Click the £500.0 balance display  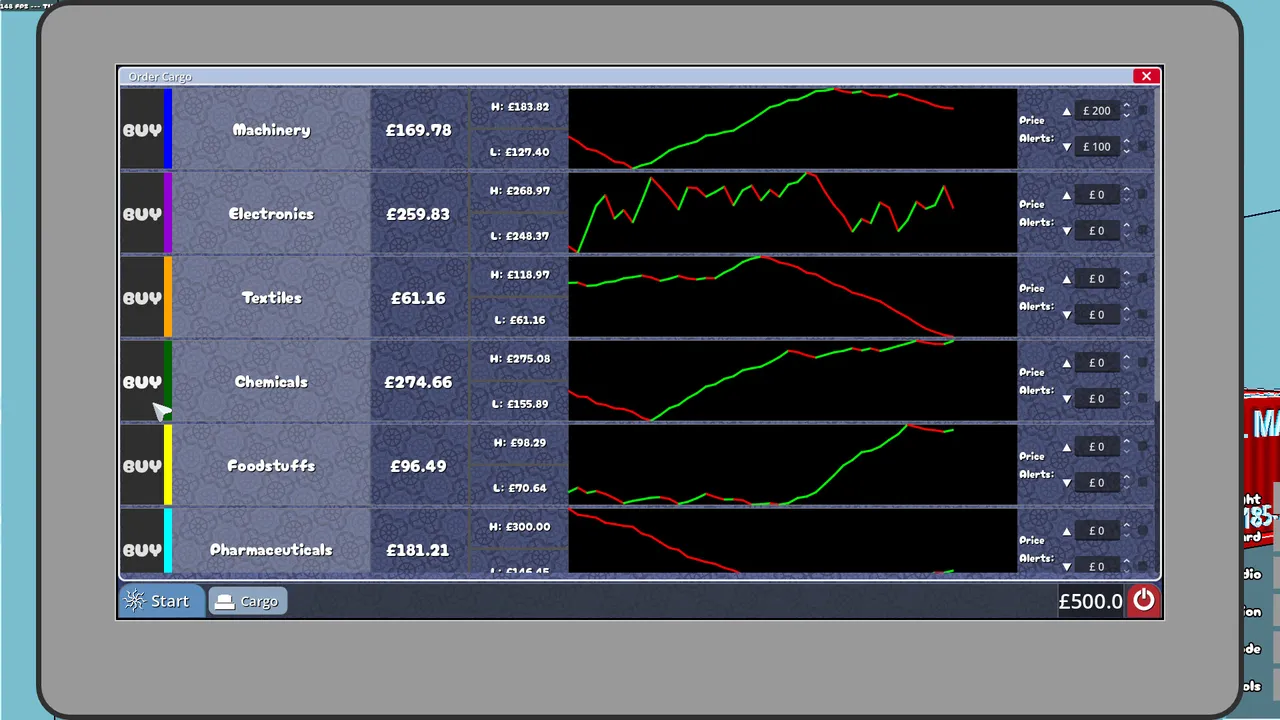click(1090, 601)
